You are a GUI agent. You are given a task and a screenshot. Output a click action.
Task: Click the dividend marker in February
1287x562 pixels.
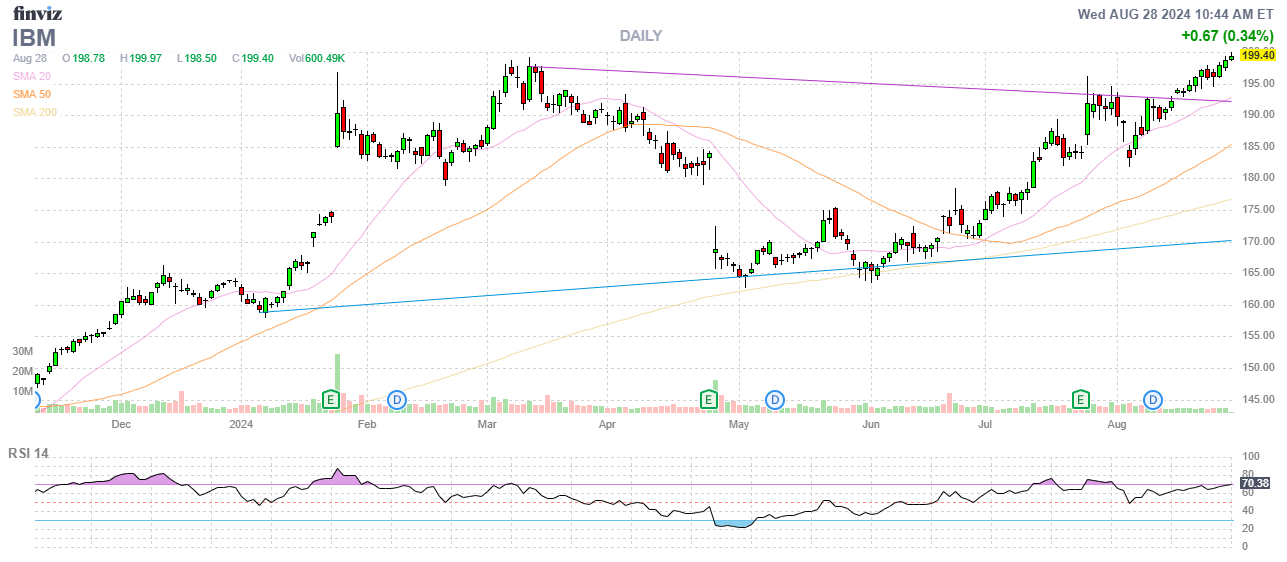pyautogui.click(x=397, y=400)
